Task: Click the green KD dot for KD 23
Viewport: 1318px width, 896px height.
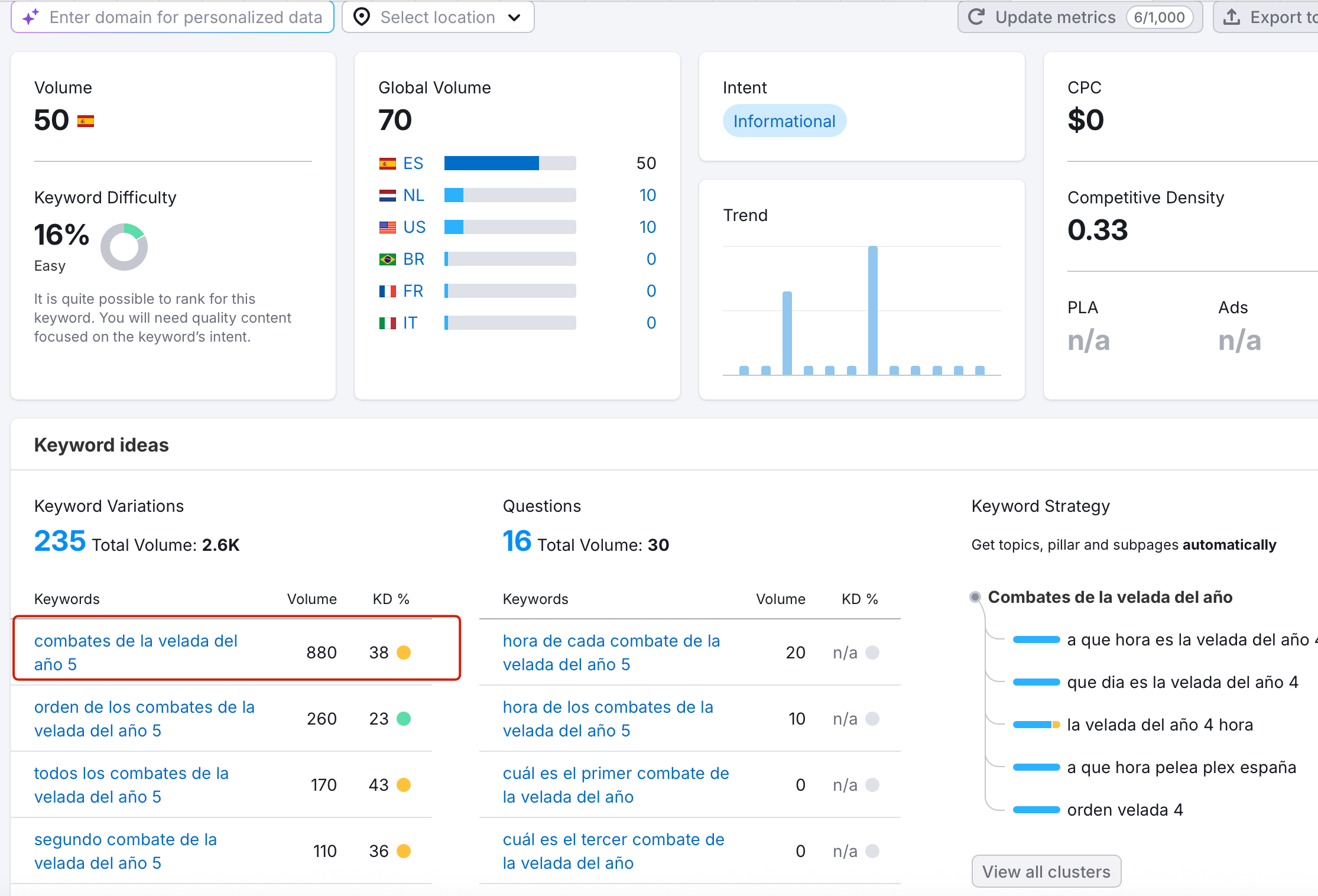Action: (x=404, y=719)
